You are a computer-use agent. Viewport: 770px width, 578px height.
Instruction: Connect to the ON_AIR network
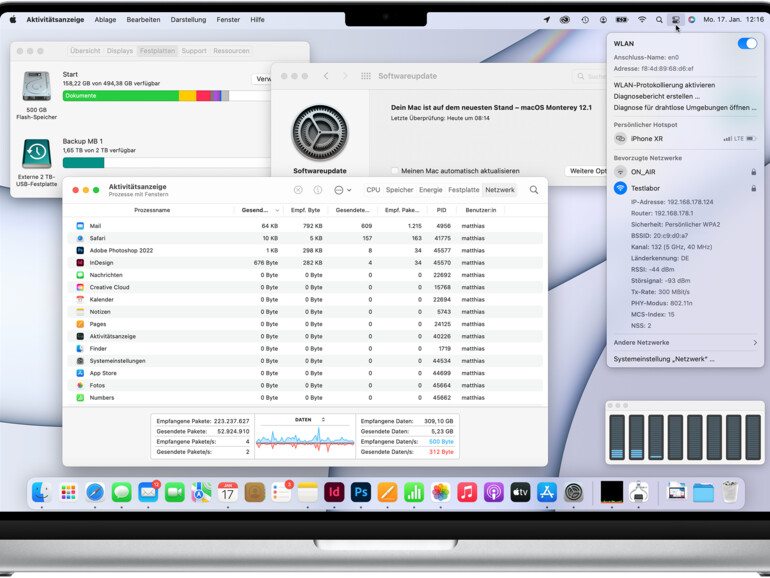(x=685, y=172)
